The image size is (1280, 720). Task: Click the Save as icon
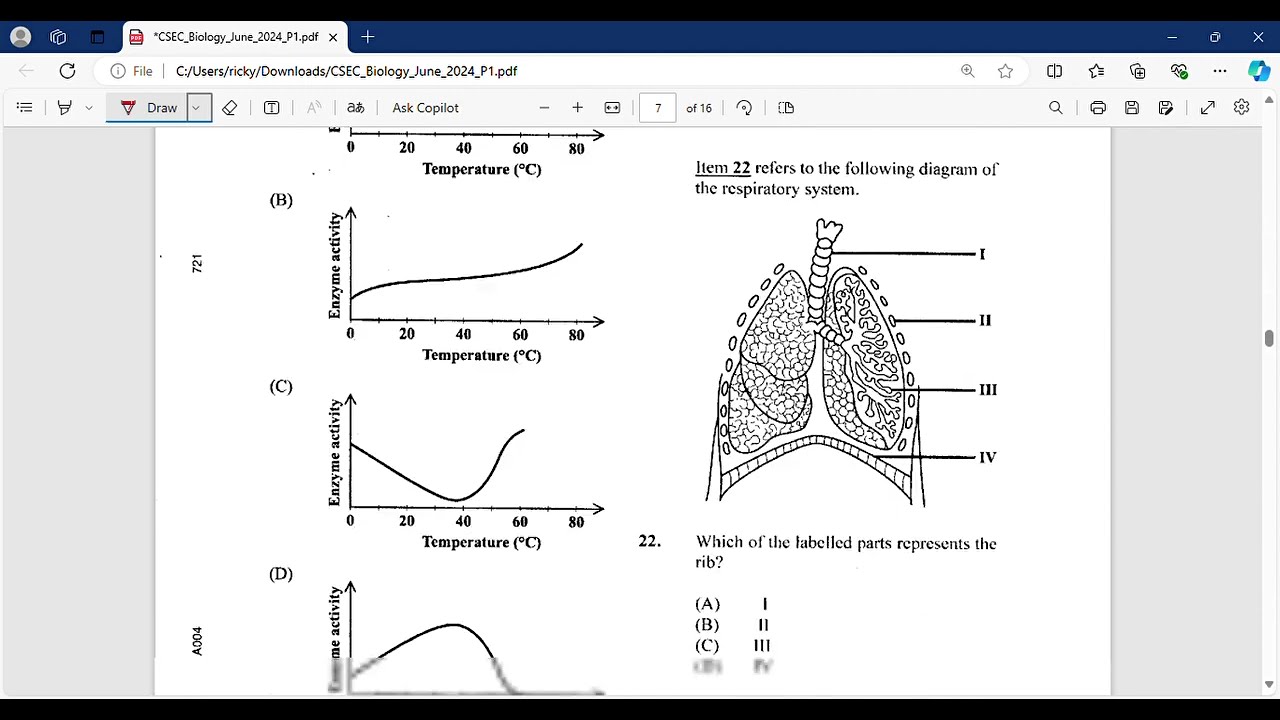click(x=1166, y=108)
